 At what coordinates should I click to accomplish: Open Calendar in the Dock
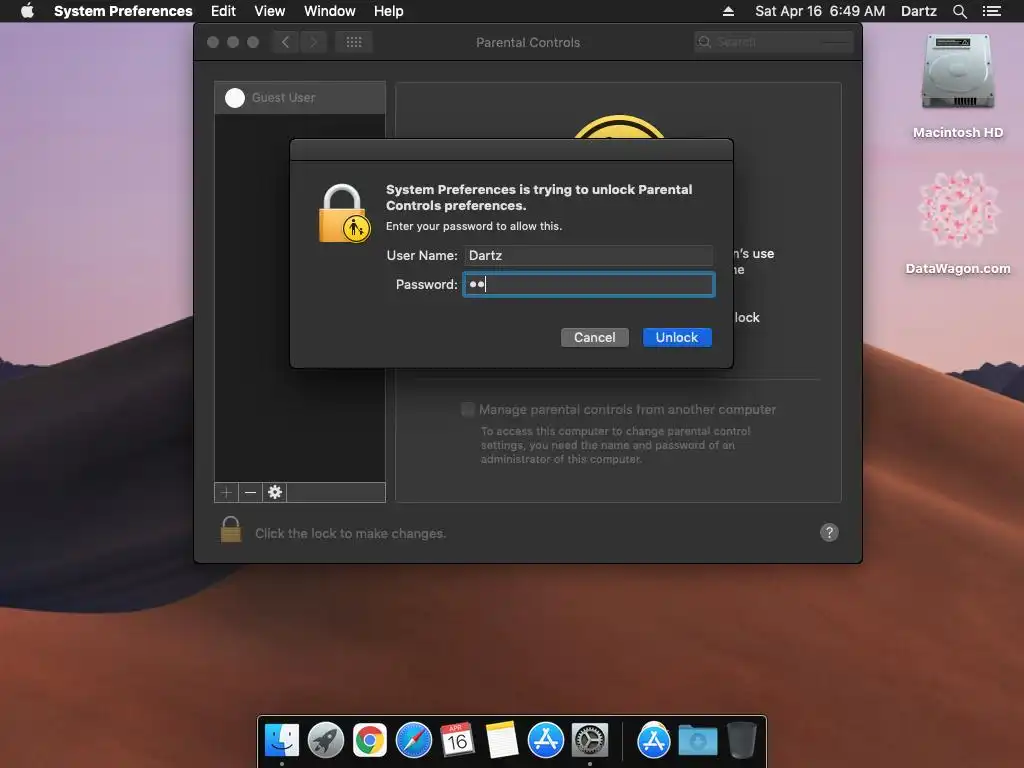pyautogui.click(x=457, y=741)
